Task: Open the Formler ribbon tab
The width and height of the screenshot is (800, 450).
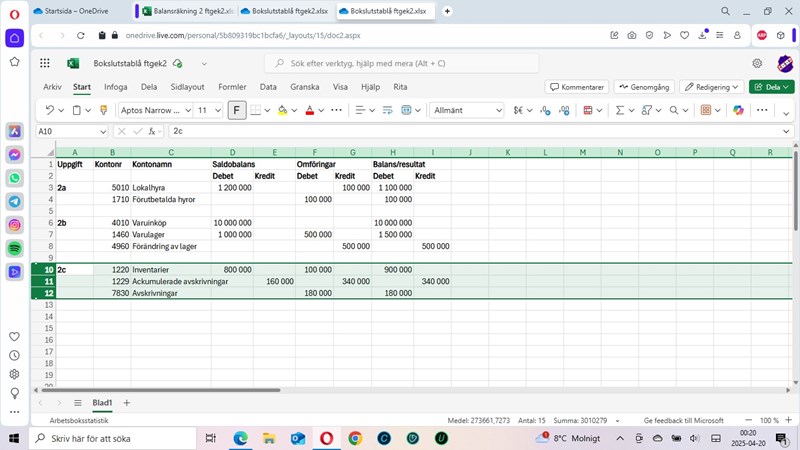Action: 232,87
